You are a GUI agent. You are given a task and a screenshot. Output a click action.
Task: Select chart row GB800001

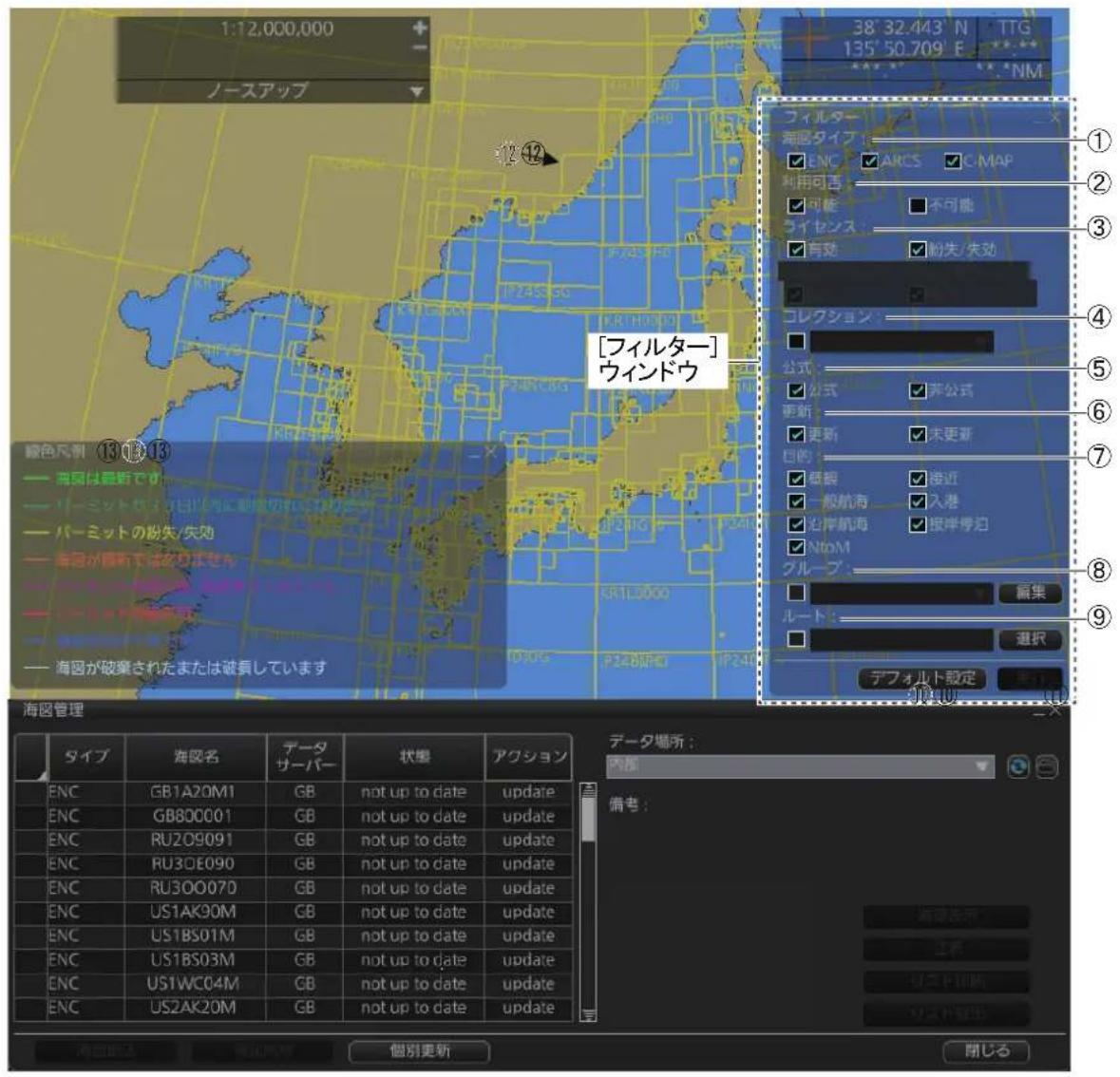tap(293, 817)
